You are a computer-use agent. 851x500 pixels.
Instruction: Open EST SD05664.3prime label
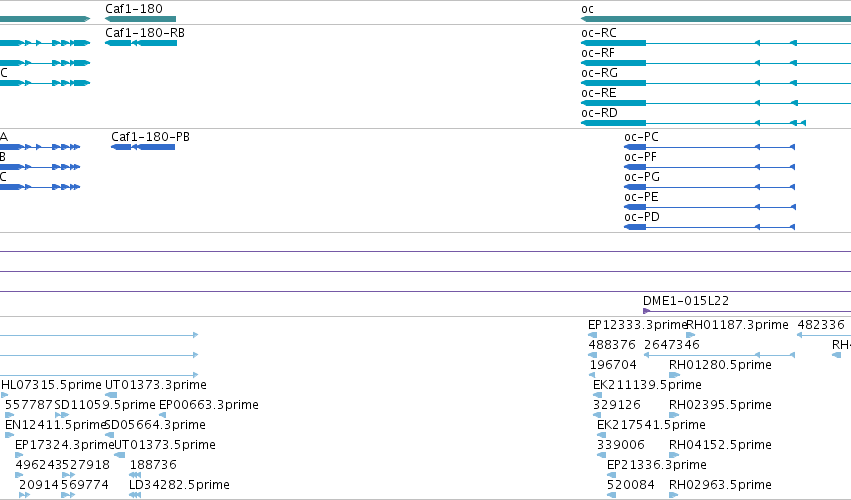click(155, 425)
